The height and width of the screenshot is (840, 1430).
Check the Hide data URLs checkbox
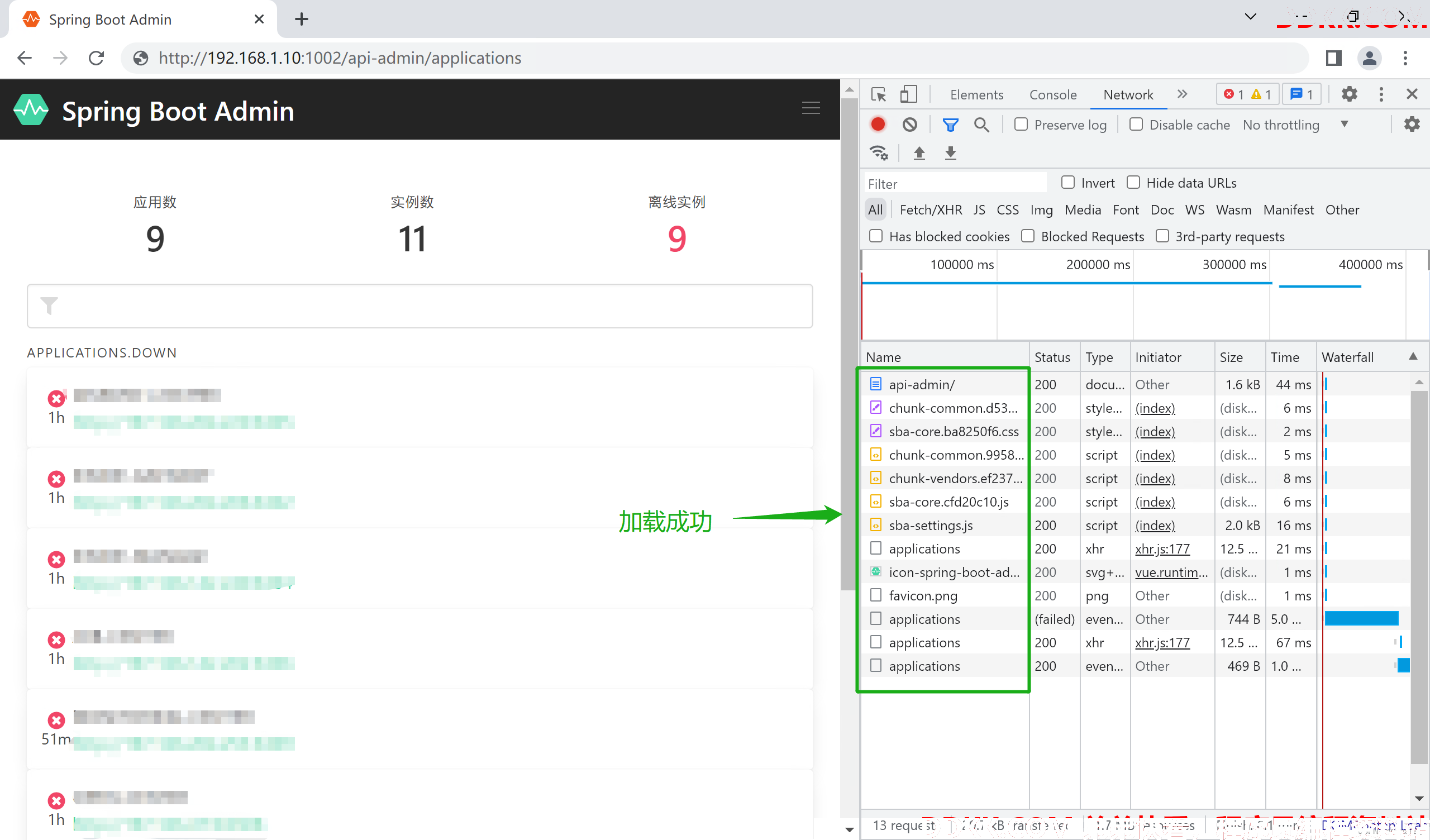(x=1133, y=182)
